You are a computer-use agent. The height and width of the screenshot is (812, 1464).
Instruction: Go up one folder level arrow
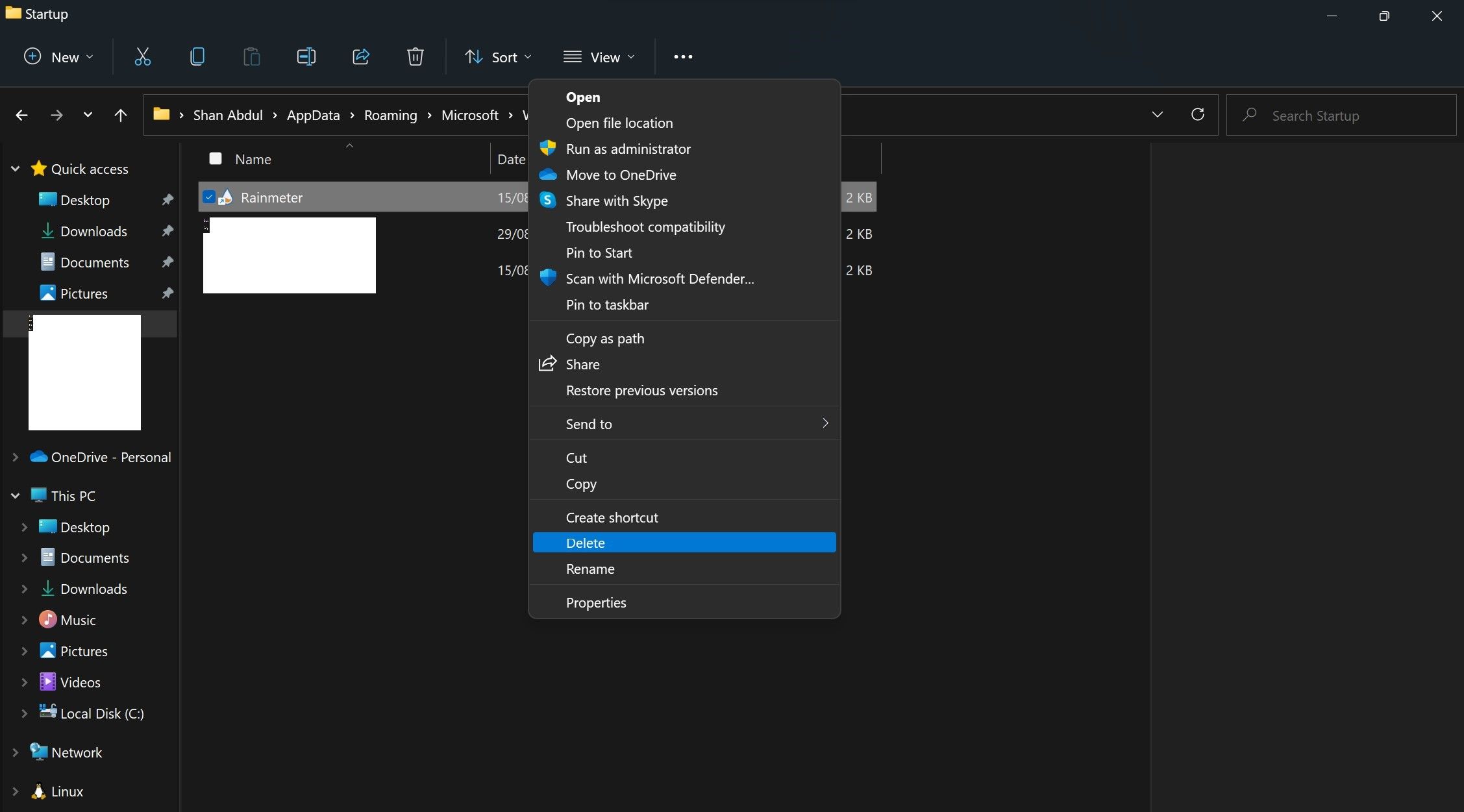pyautogui.click(x=120, y=116)
